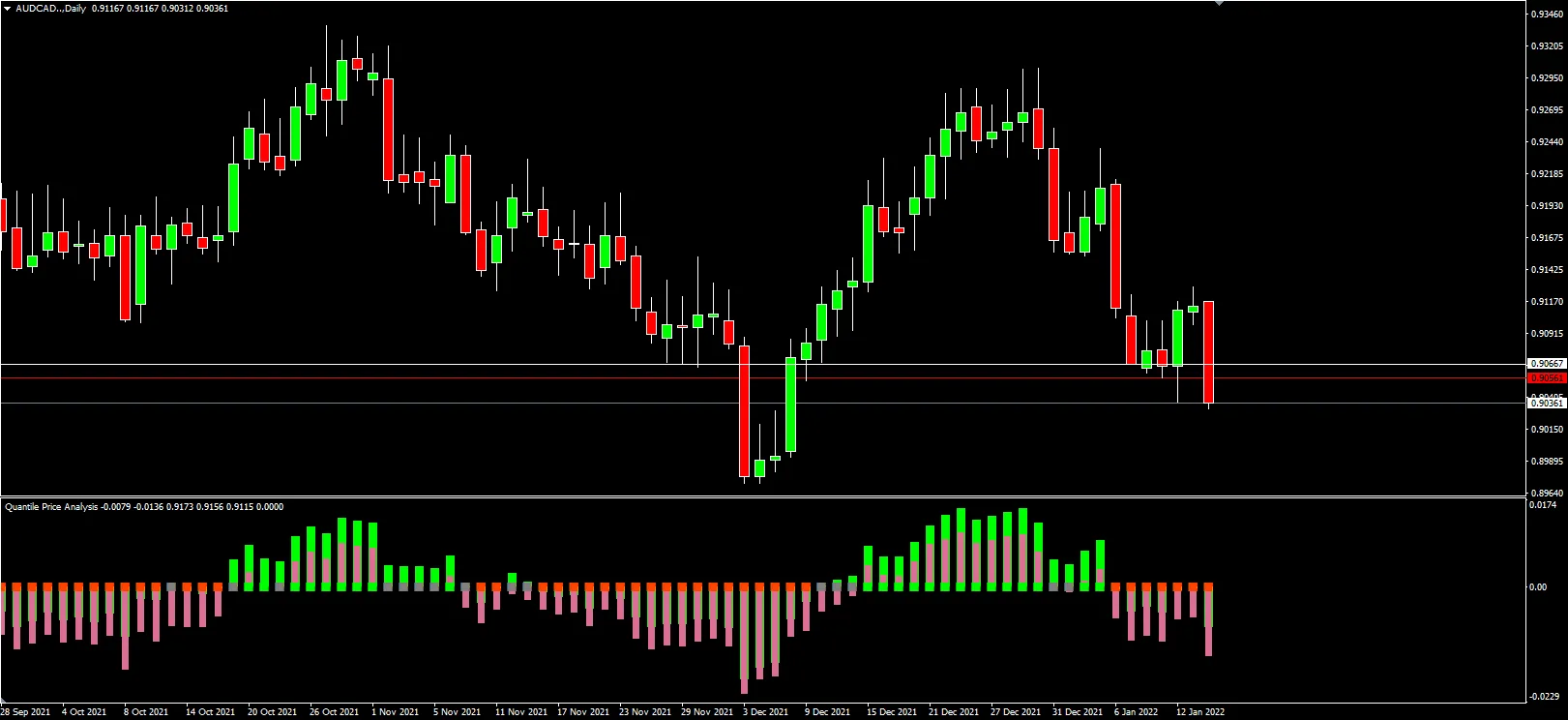Click 0.92440 on the price scale
This screenshot has width=1568, height=720.
1549,142
